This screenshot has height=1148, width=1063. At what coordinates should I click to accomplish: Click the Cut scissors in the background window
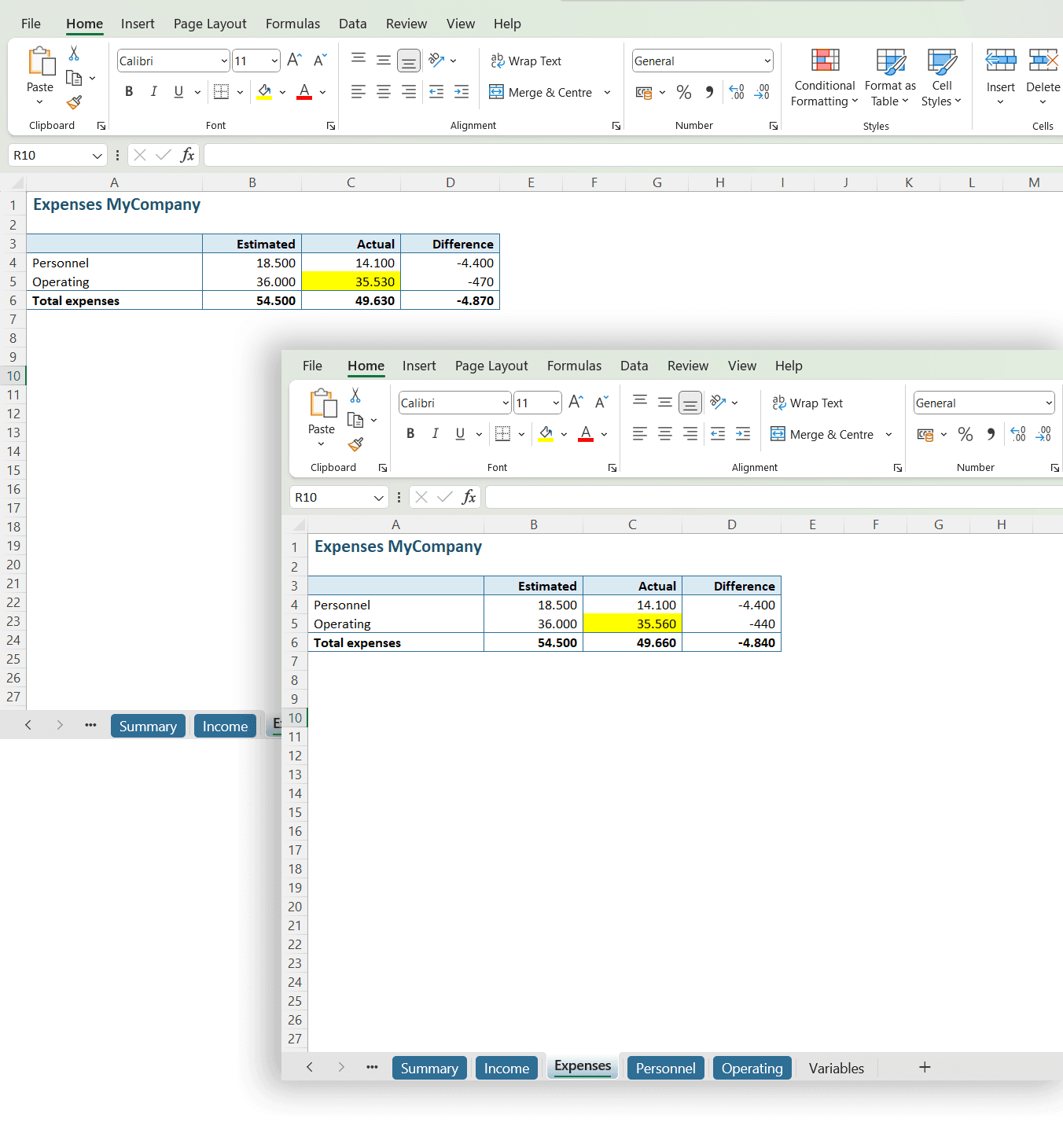tap(74, 53)
